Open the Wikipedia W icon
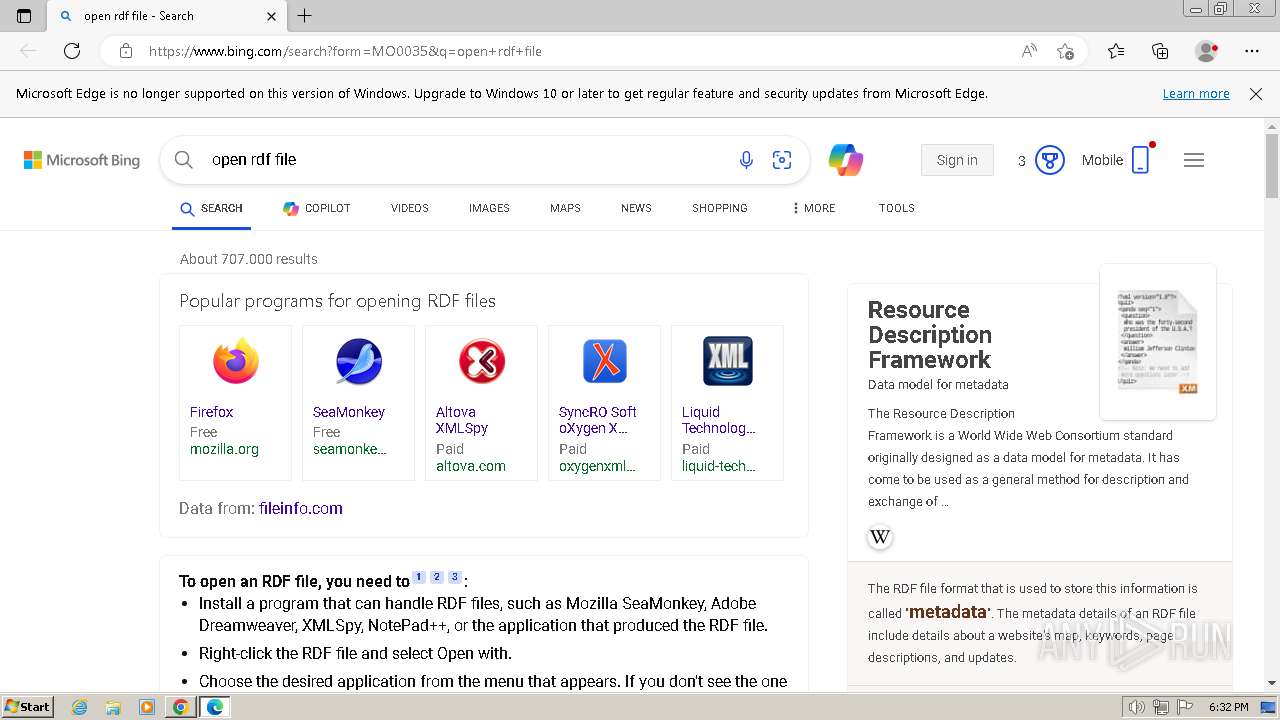Image resolution: width=1280 pixels, height=720 pixels. click(880, 537)
